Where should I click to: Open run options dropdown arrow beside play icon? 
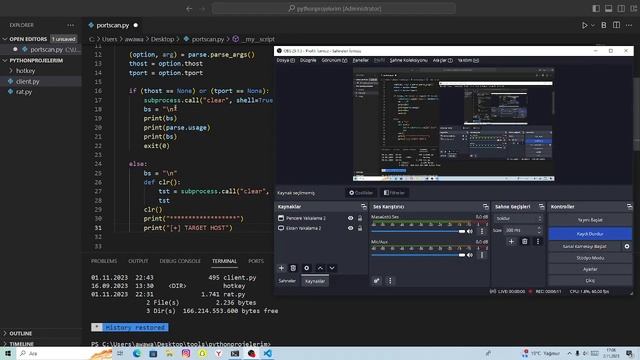[593, 25]
